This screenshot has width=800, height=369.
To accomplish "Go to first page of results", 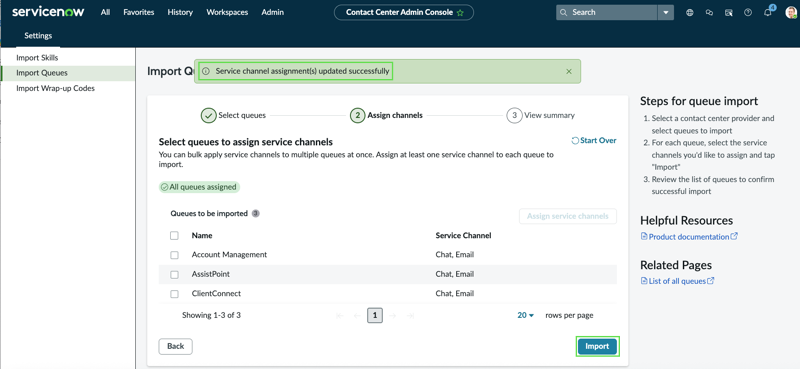I will coord(339,316).
